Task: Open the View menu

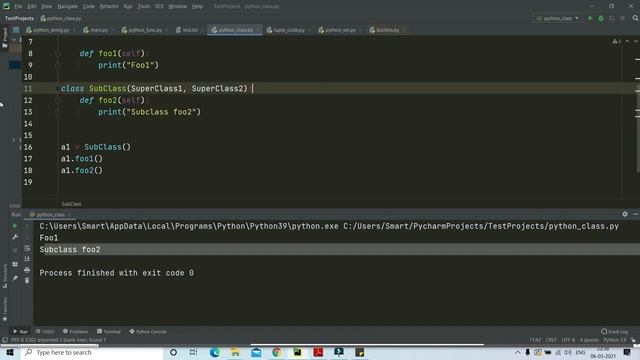Action: 47,6
